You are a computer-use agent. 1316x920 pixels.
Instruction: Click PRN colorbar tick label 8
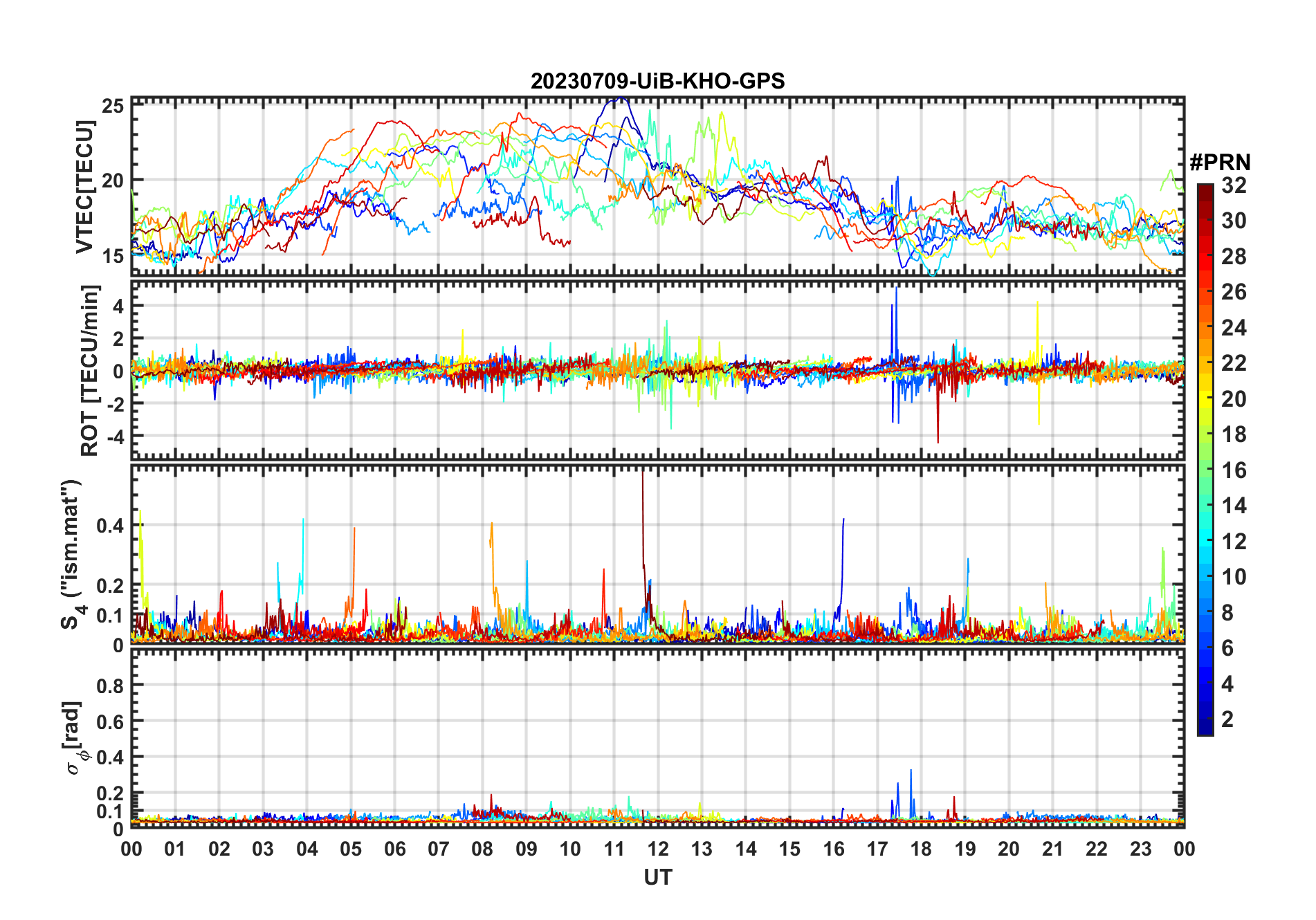(1227, 613)
